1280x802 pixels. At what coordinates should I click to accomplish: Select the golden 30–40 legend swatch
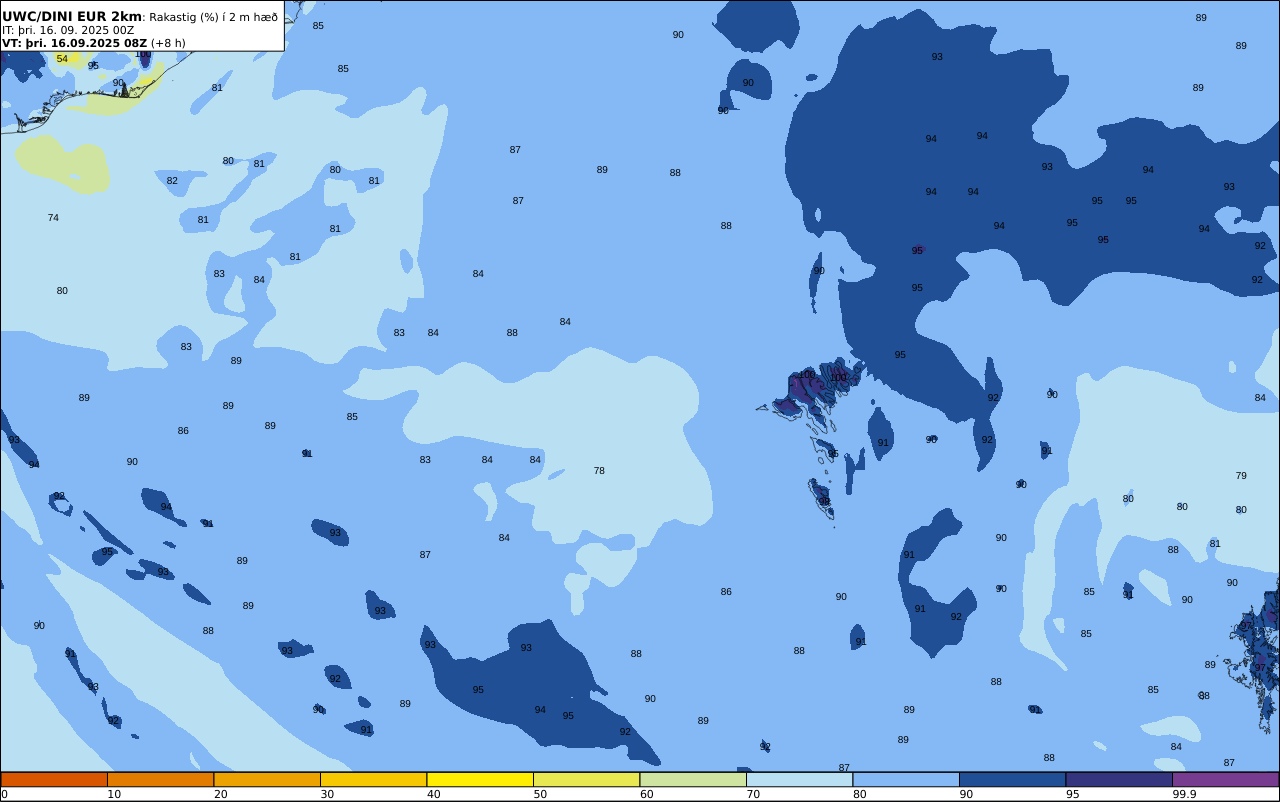pyautogui.click(x=373, y=779)
